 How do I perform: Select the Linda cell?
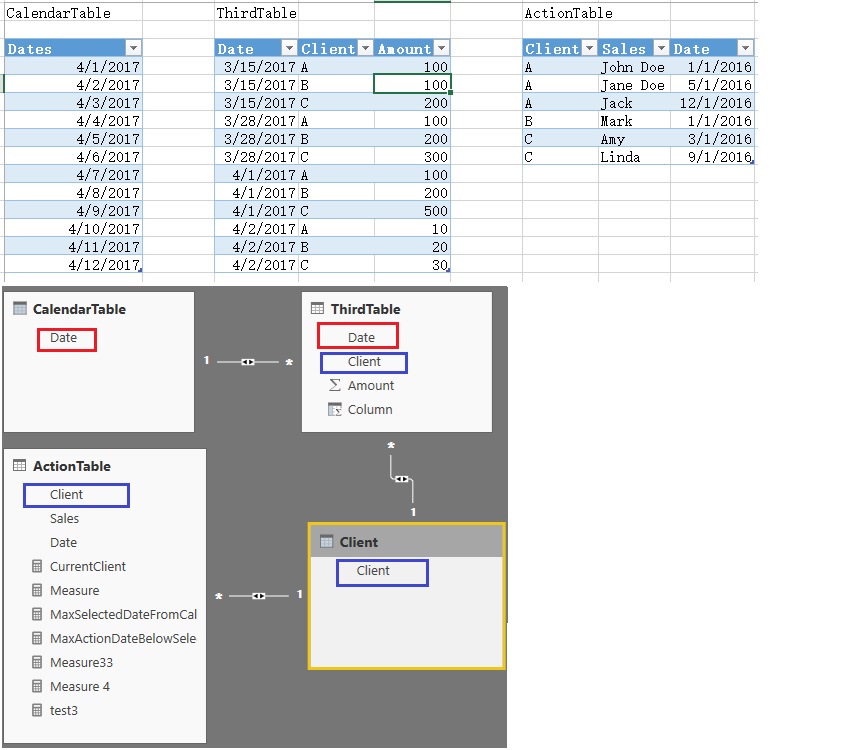pos(634,156)
